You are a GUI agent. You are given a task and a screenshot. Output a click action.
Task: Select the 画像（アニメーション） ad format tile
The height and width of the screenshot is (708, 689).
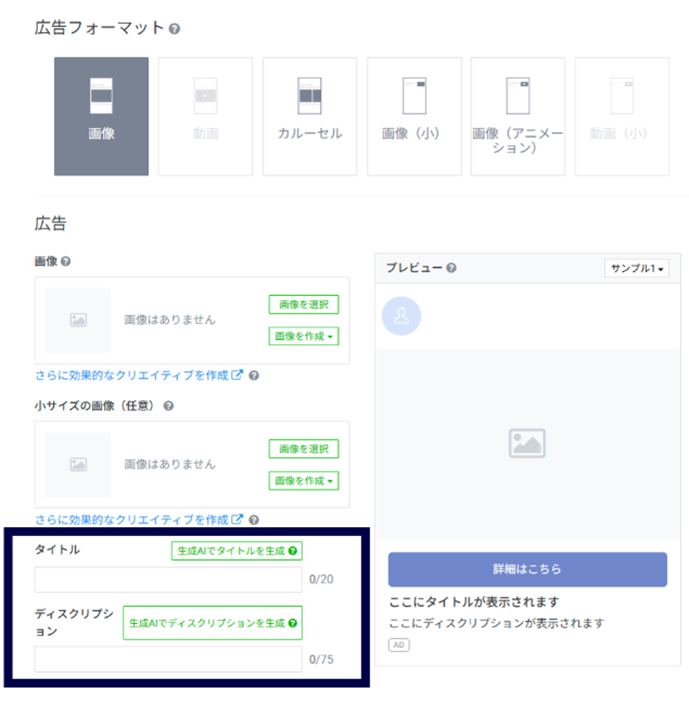pyautogui.click(x=517, y=116)
